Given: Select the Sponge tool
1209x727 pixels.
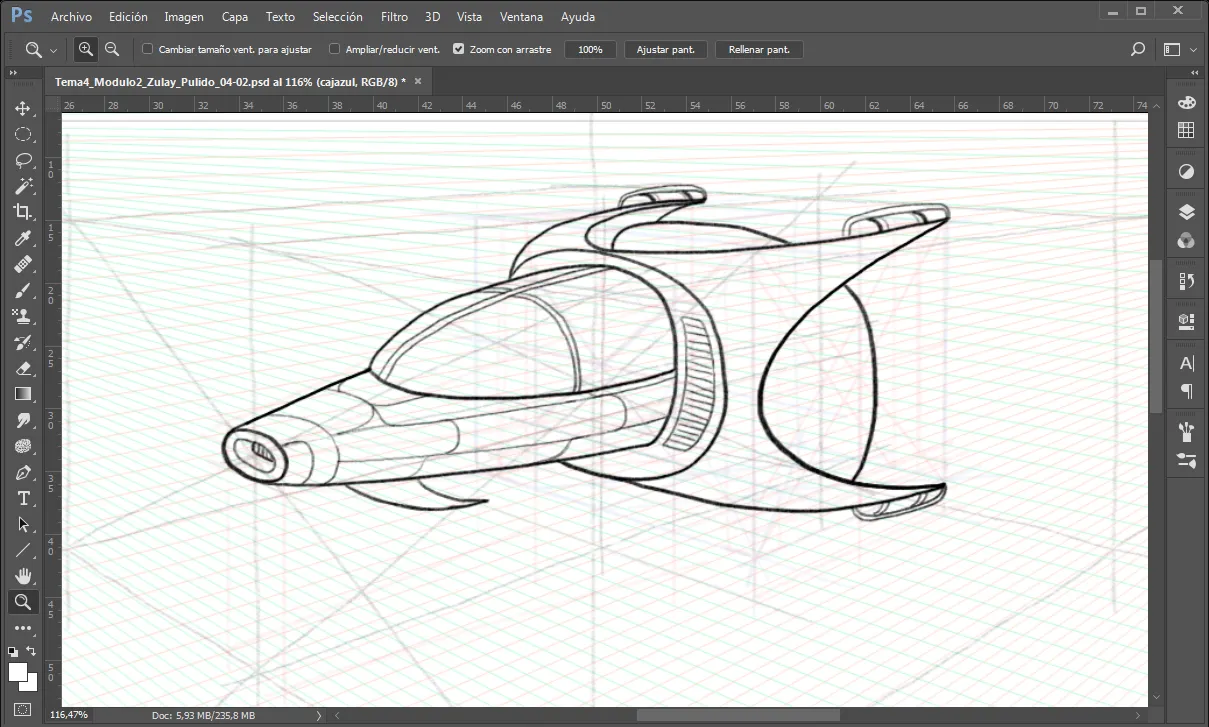Looking at the screenshot, I should pyautogui.click(x=22, y=446).
